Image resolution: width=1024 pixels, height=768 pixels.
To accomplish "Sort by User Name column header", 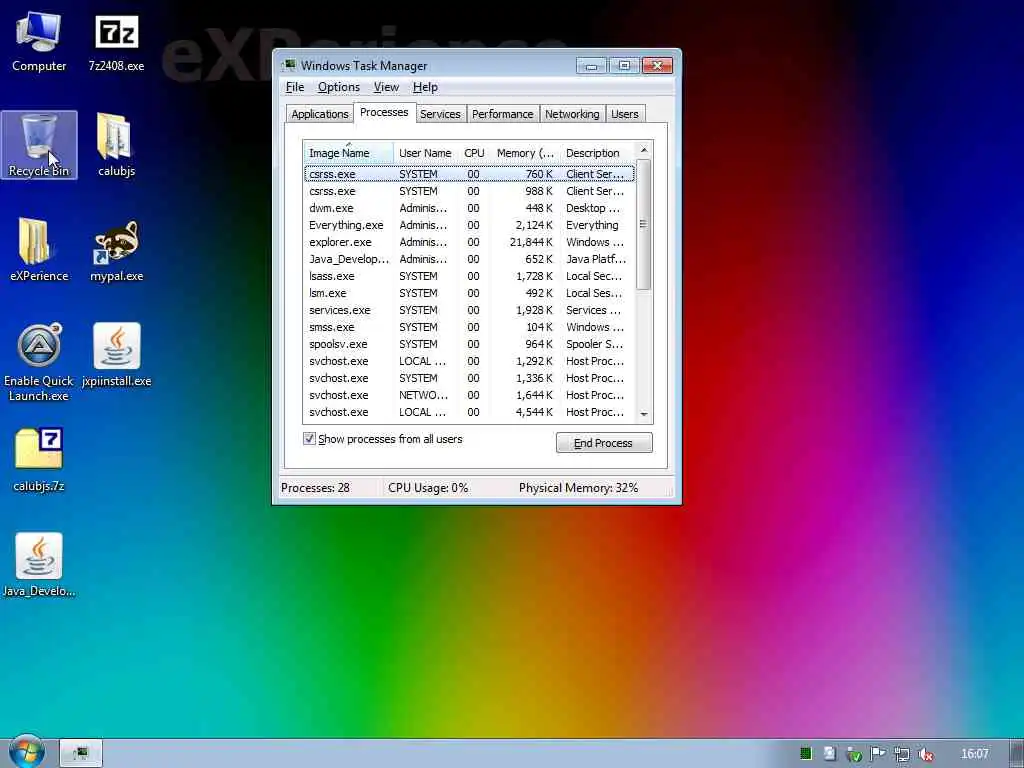I will (426, 153).
